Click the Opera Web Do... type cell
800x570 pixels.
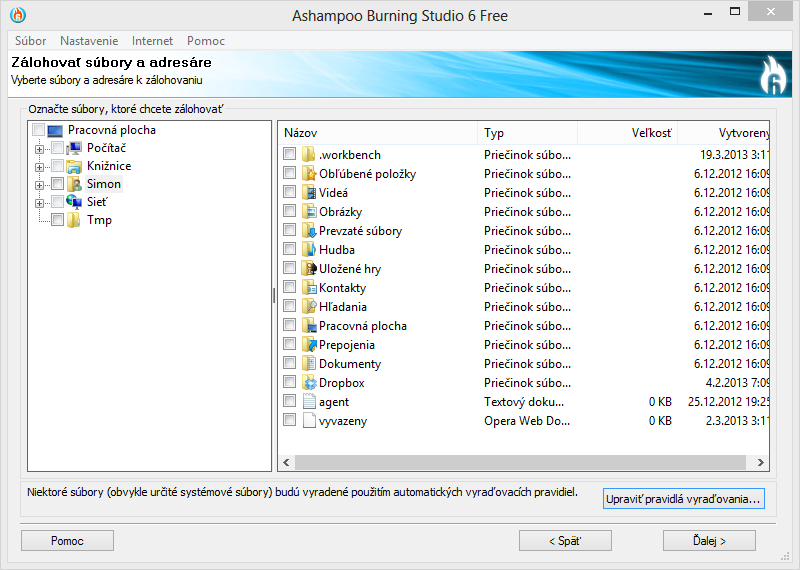[527, 420]
